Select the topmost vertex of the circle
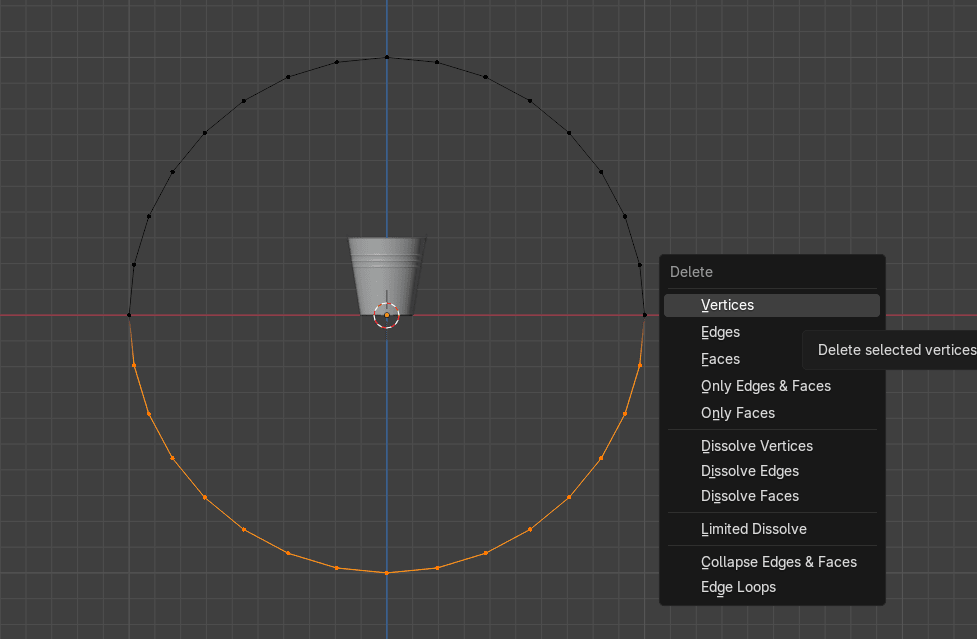The width and height of the screenshot is (977, 639). (387, 57)
